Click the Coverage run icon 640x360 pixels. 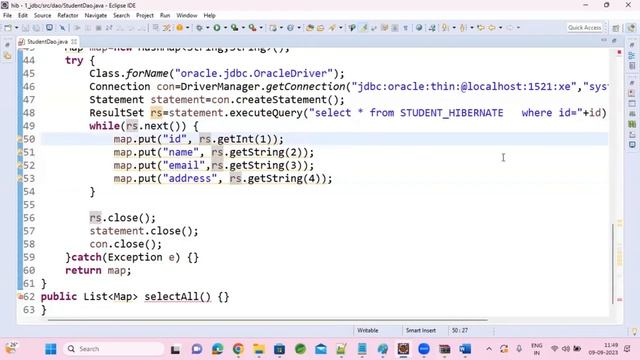pyautogui.click(x=235, y=28)
